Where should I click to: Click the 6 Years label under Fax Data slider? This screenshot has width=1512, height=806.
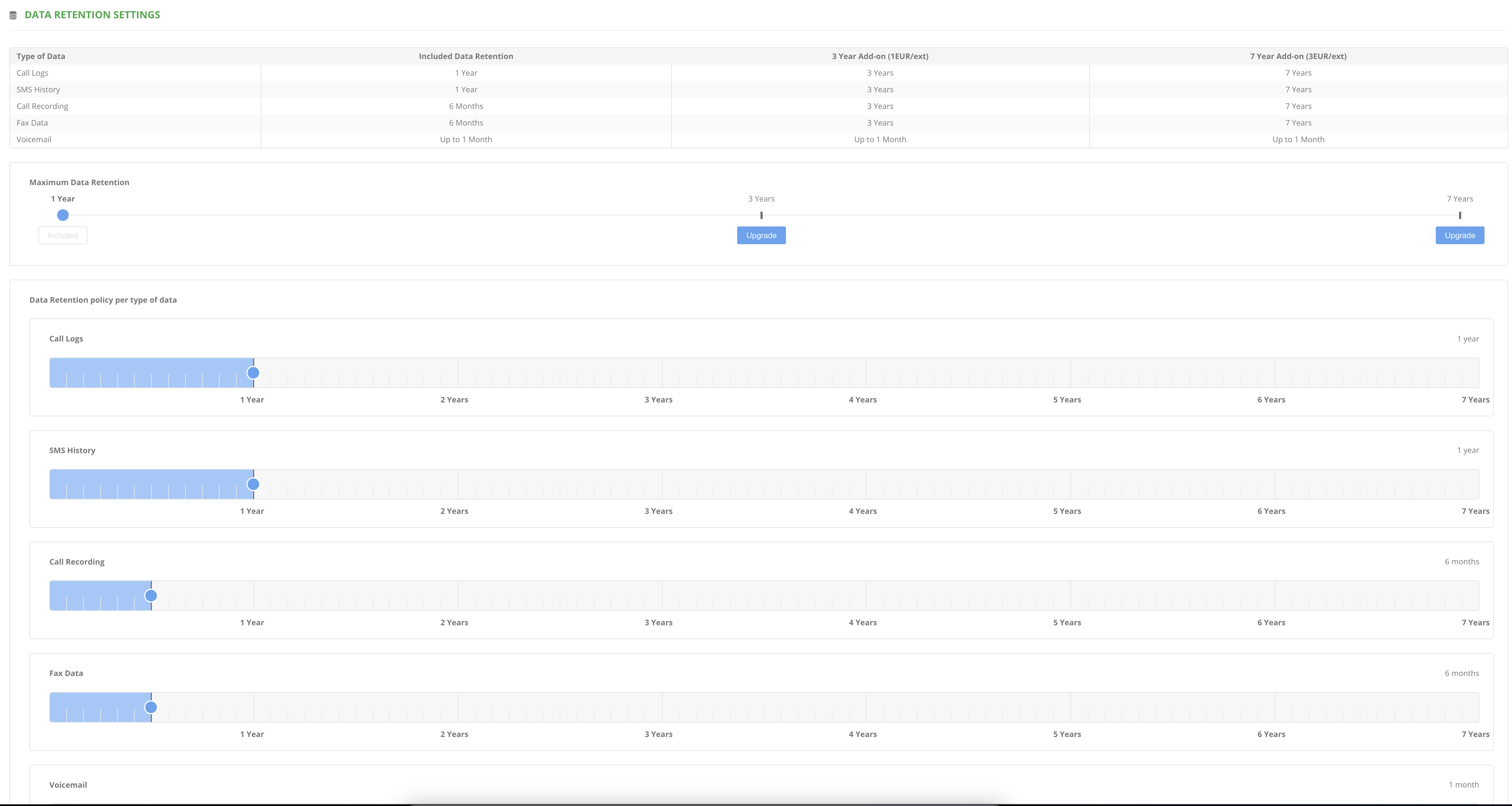(x=1271, y=734)
